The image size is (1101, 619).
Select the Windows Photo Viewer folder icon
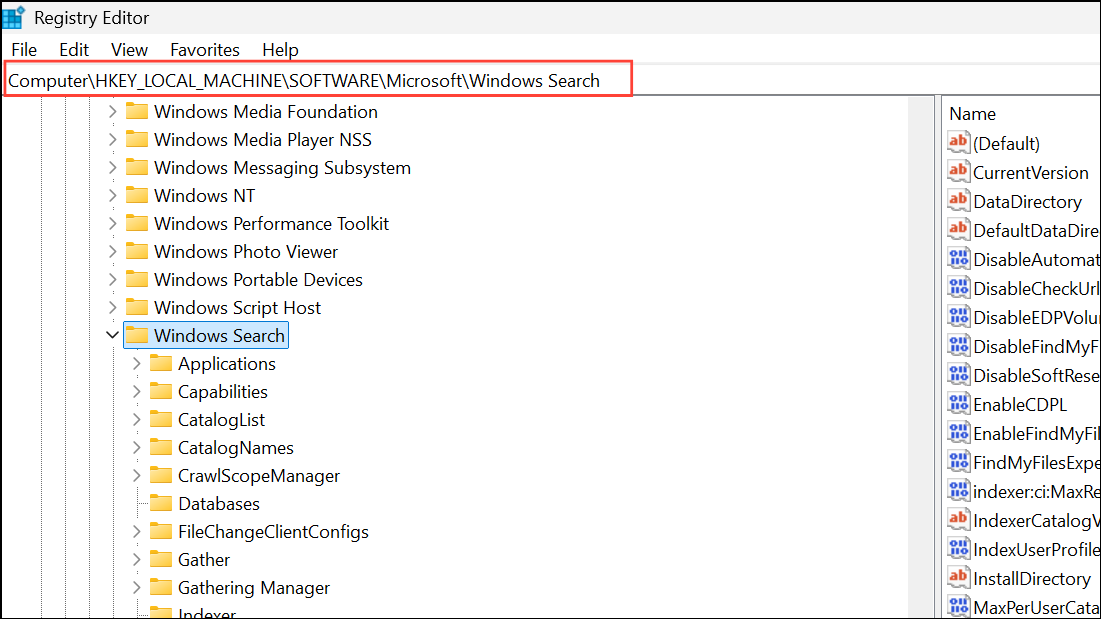pos(136,251)
